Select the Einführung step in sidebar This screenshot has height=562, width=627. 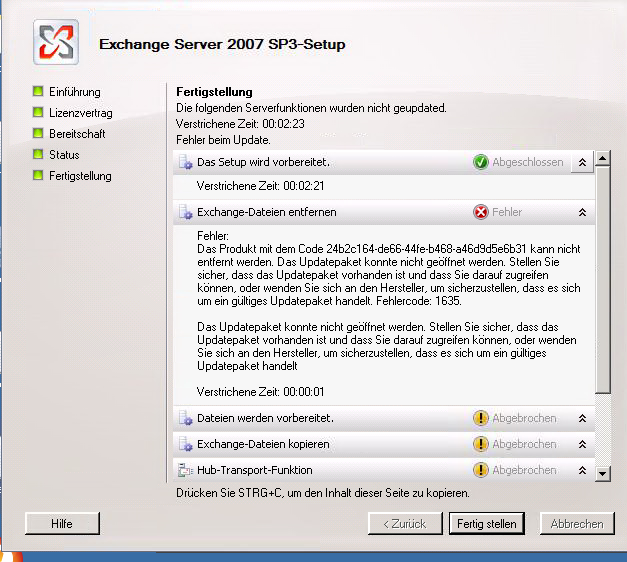click(75, 92)
